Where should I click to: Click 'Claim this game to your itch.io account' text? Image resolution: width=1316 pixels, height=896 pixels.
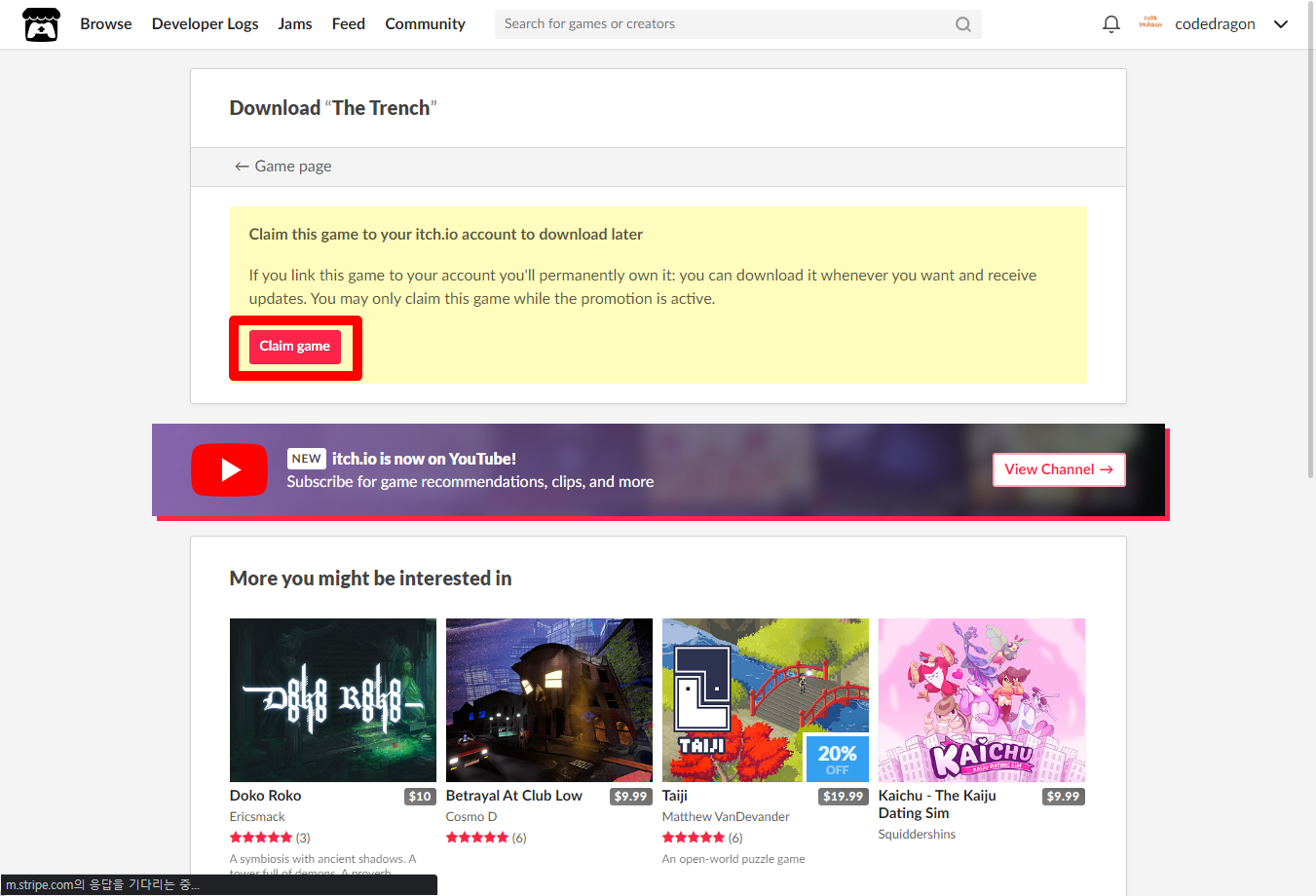[x=445, y=235]
